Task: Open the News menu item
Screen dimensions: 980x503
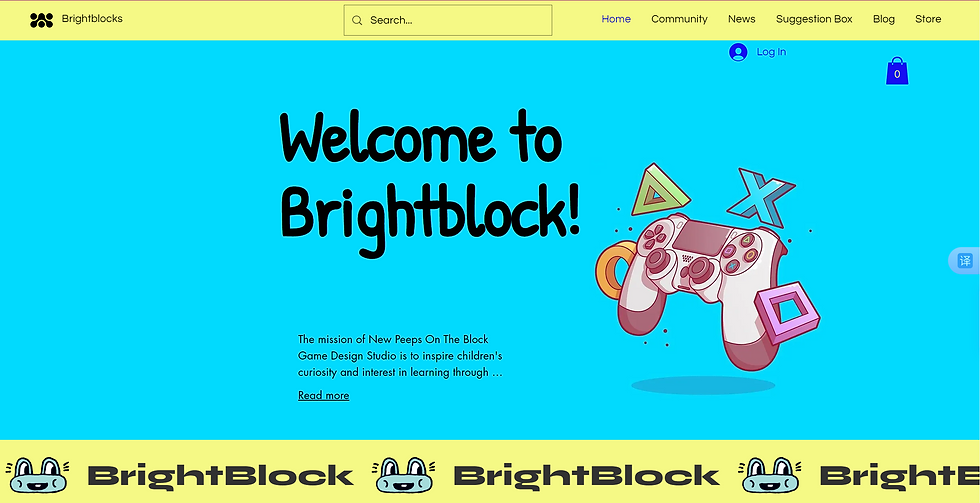Action: click(x=741, y=19)
